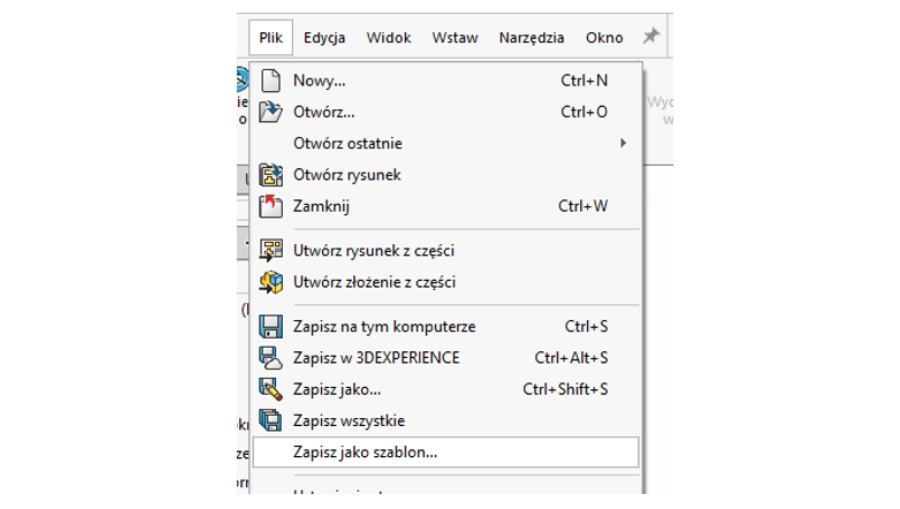Click the Ctrl+Shift+S shortcut label
This screenshot has height=509, width=900.
[x=565, y=389]
